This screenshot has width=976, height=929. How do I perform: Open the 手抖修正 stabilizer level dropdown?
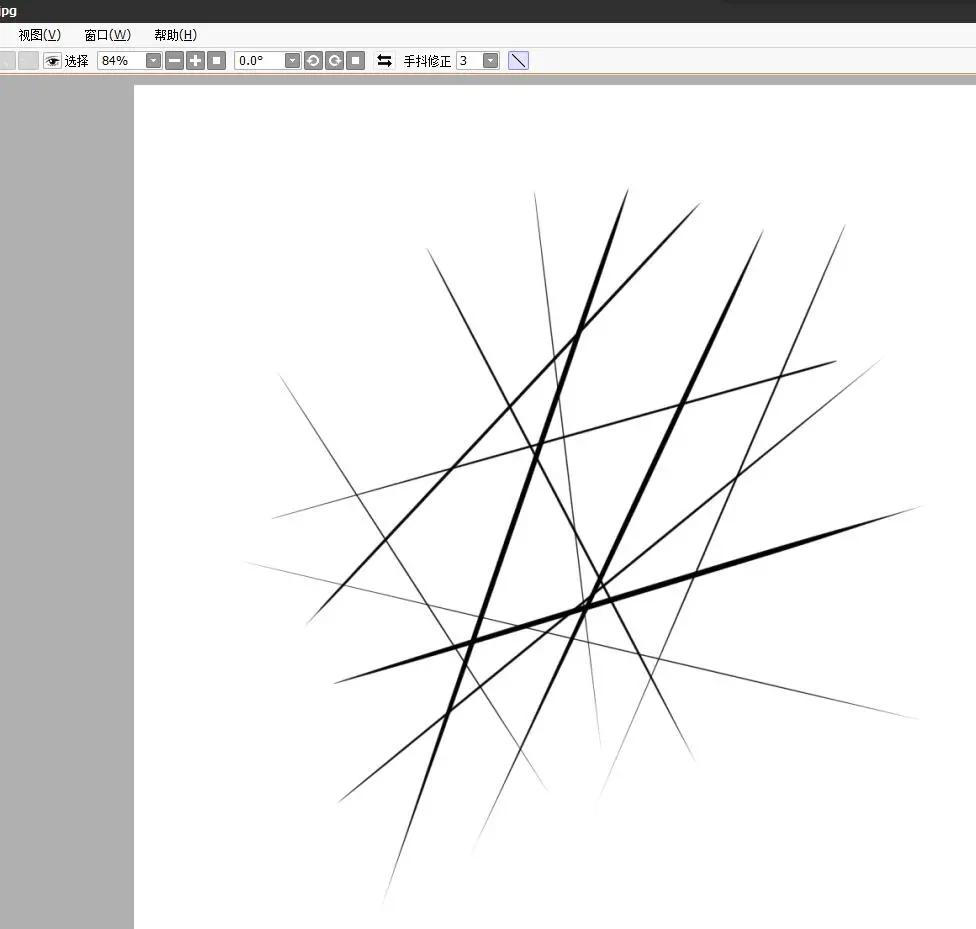click(x=490, y=60)
